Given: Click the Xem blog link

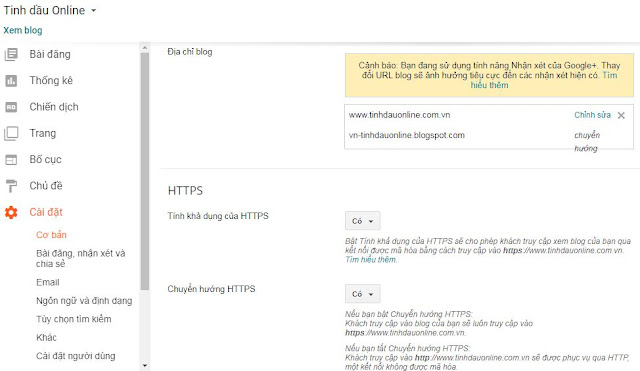Looking at the screenshot, I should pos(23,30).
